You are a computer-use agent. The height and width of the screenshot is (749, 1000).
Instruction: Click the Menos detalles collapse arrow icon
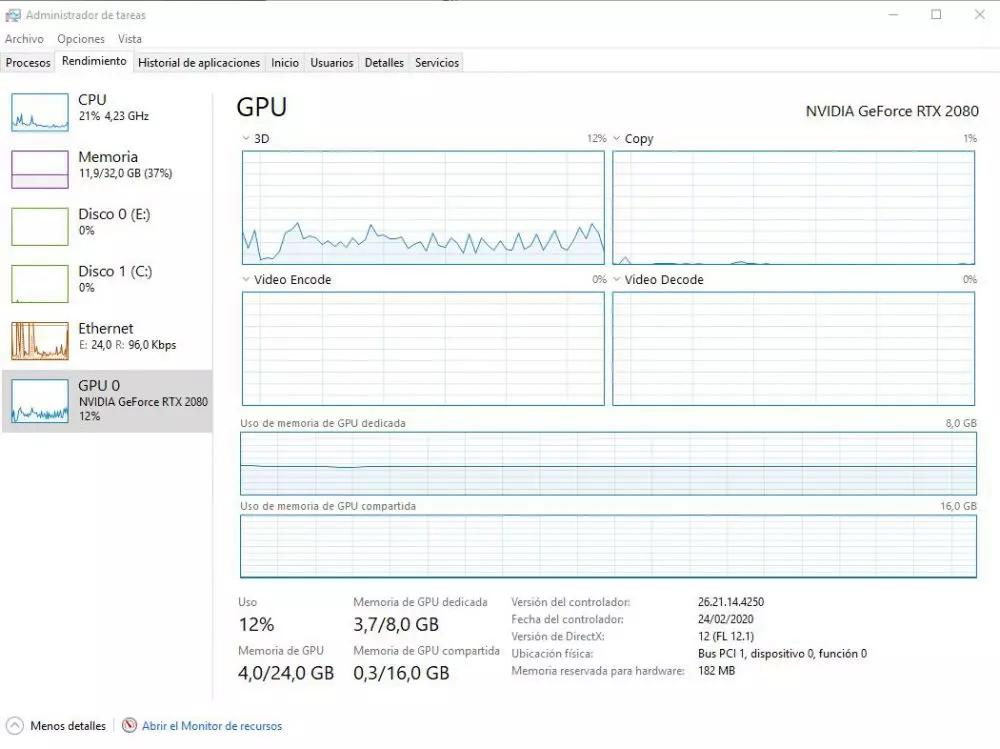click(15, 726)
